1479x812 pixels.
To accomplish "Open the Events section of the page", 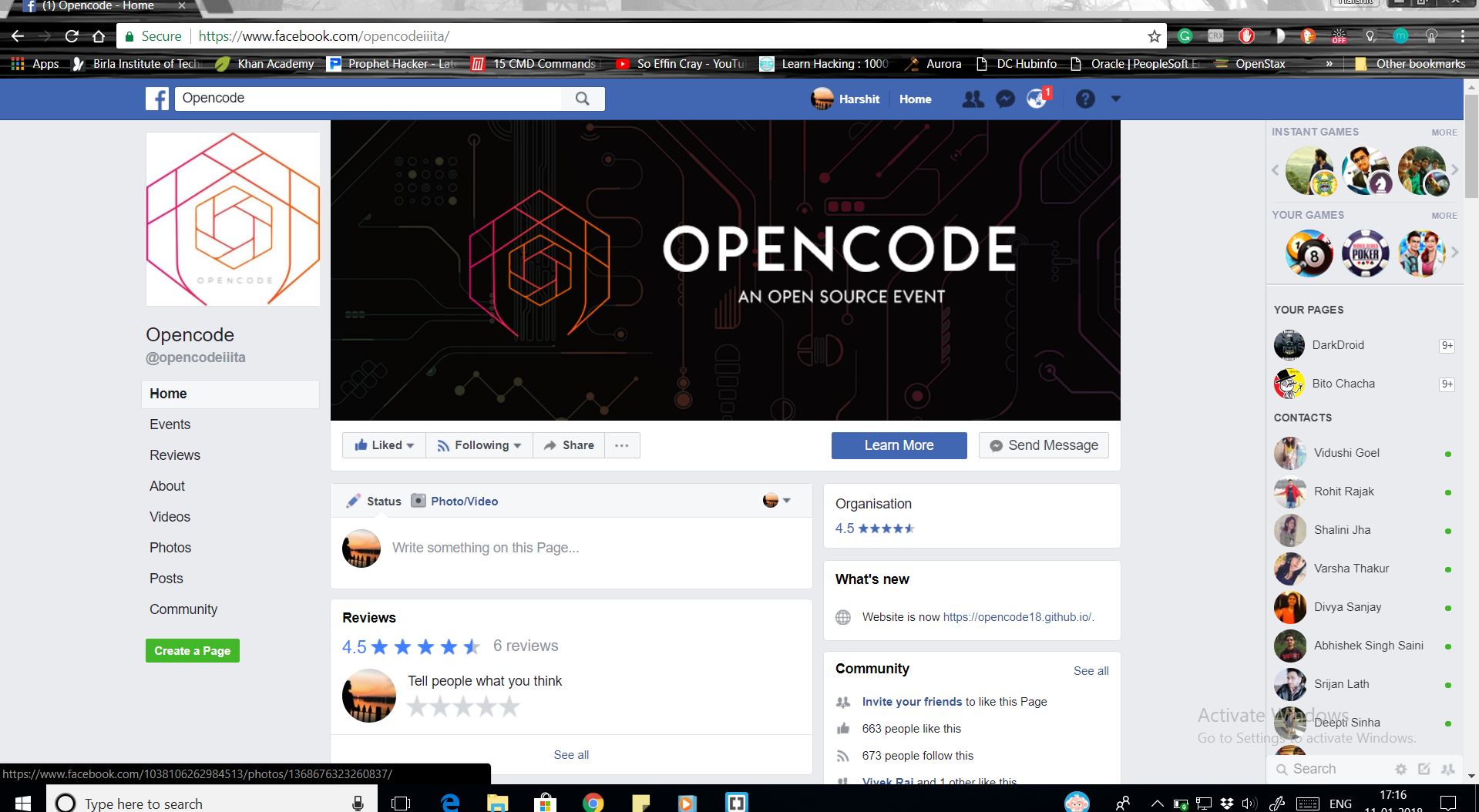I will (170, 424).
